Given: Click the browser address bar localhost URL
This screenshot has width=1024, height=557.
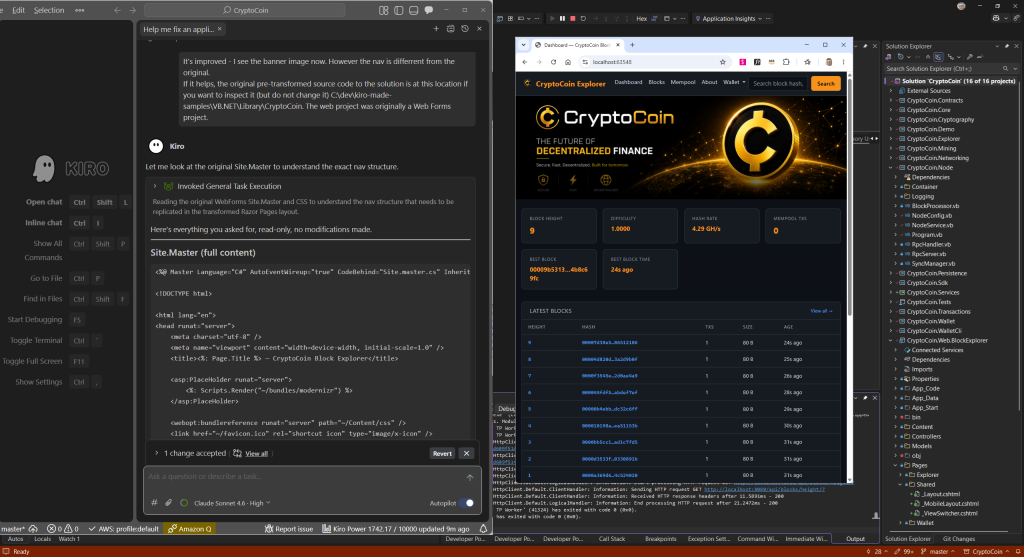Looking at the screenshot, I should [612, 62].
